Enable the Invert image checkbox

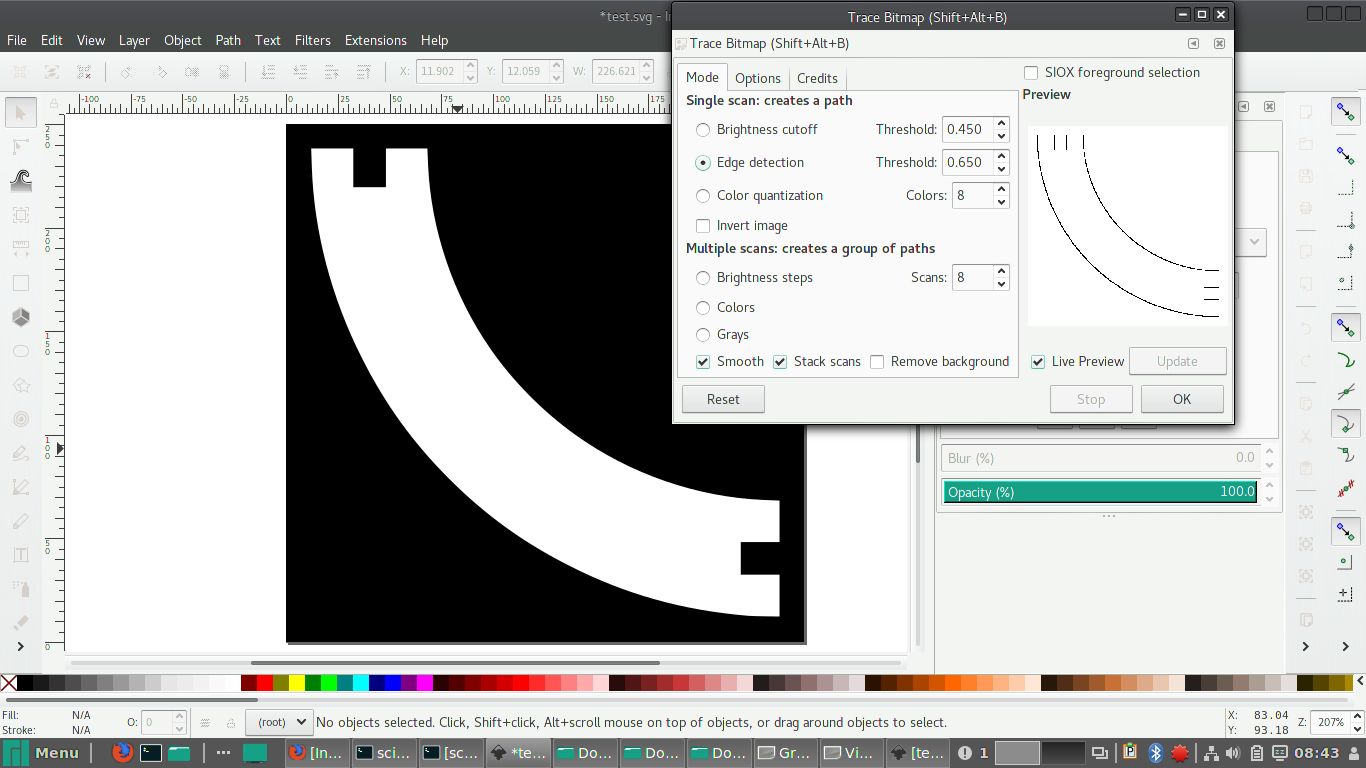click(x=703, y=226)
